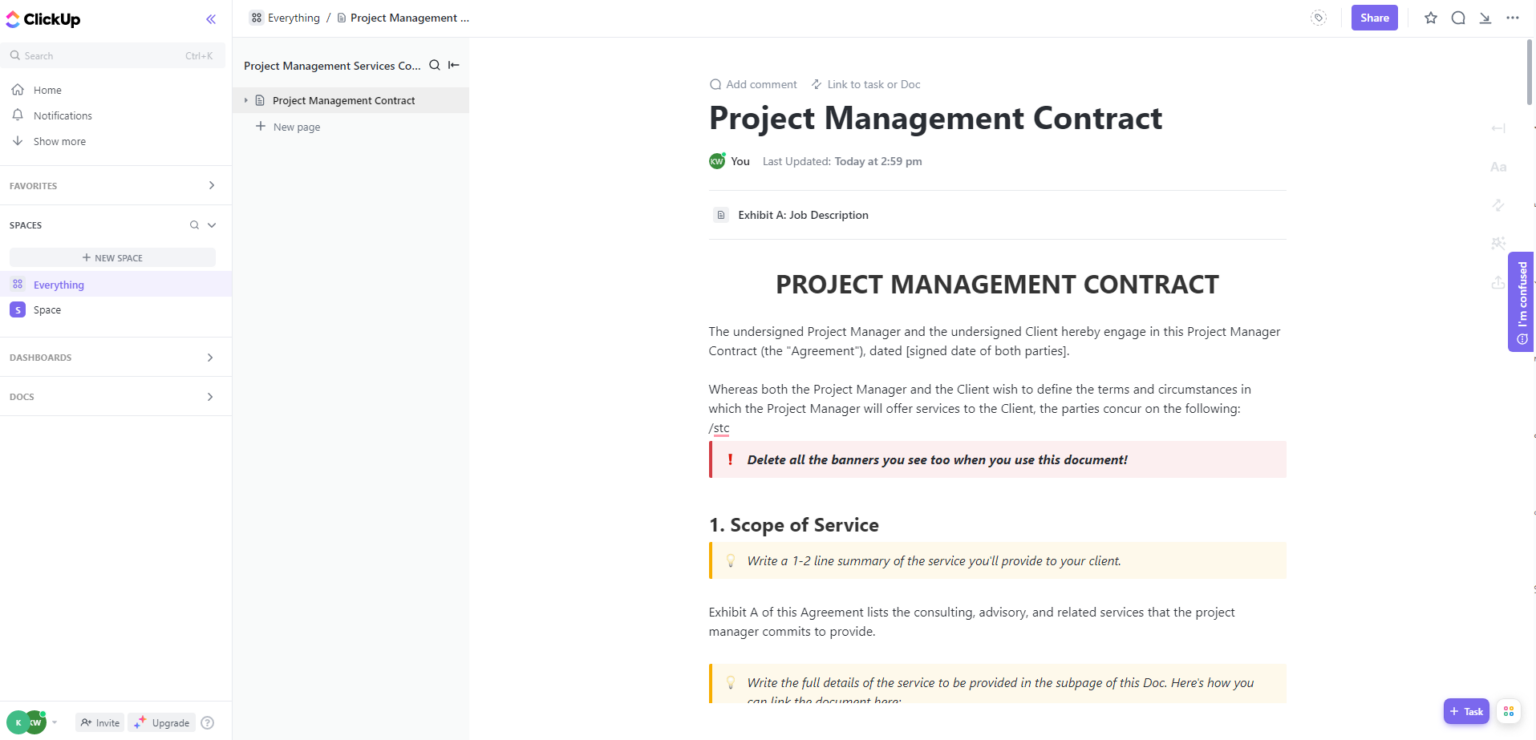Search doc pages via the magnifier icon

433,64
